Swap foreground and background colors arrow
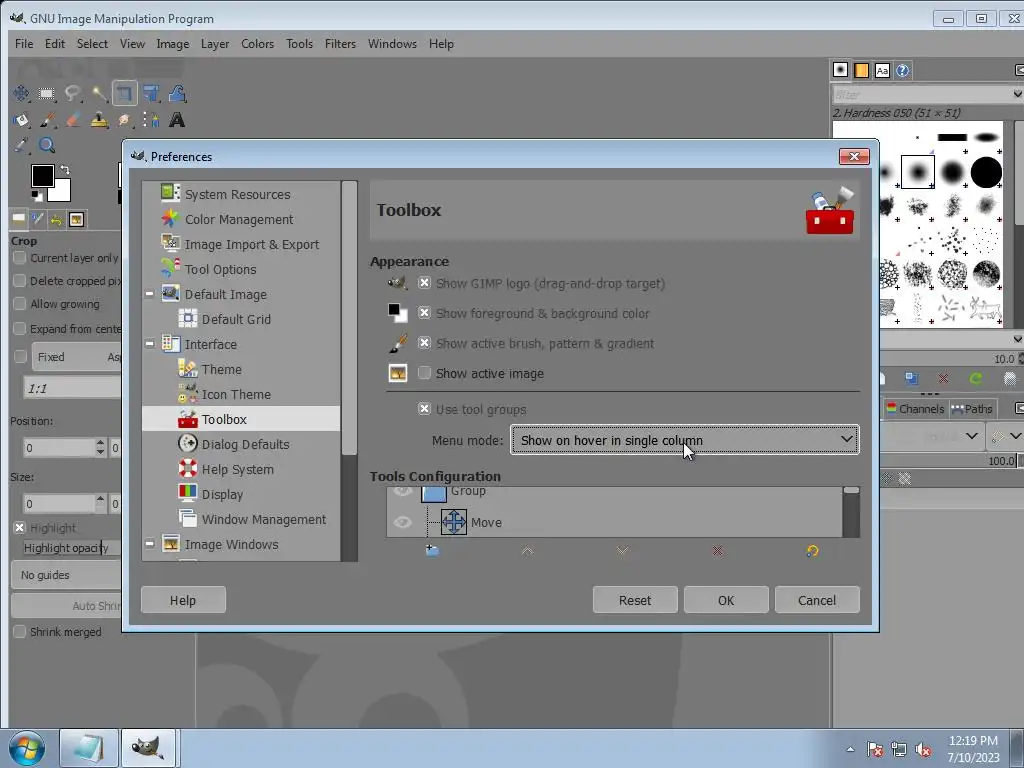The width and height of the screenshot is (1024, 768). (x=65, y=170)
